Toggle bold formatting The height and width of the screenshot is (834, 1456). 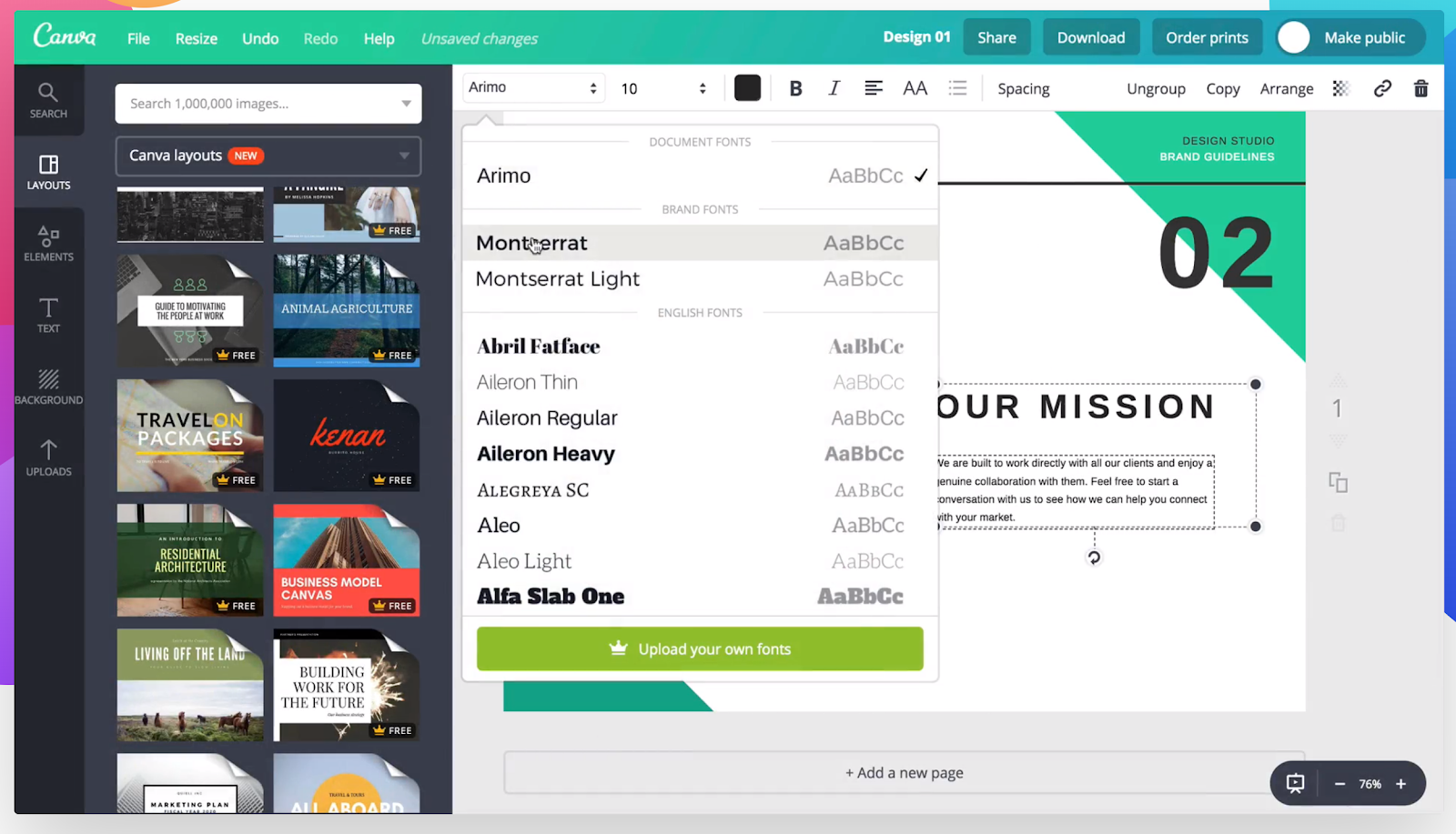coord(794,87)
